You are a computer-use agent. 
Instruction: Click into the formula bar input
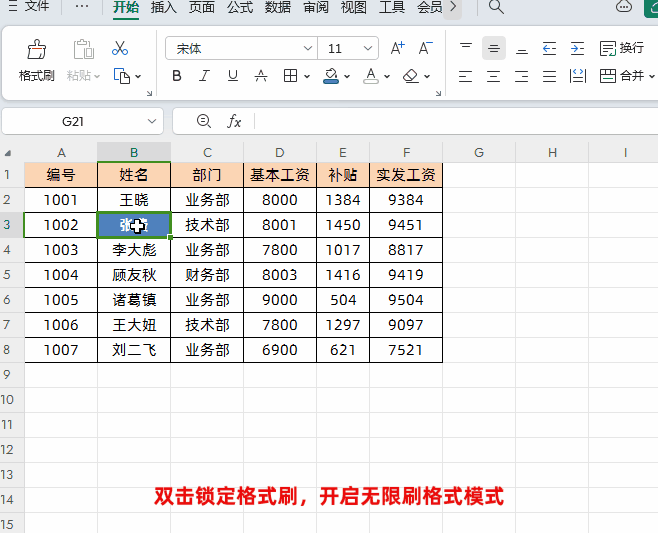pos(457,121)
